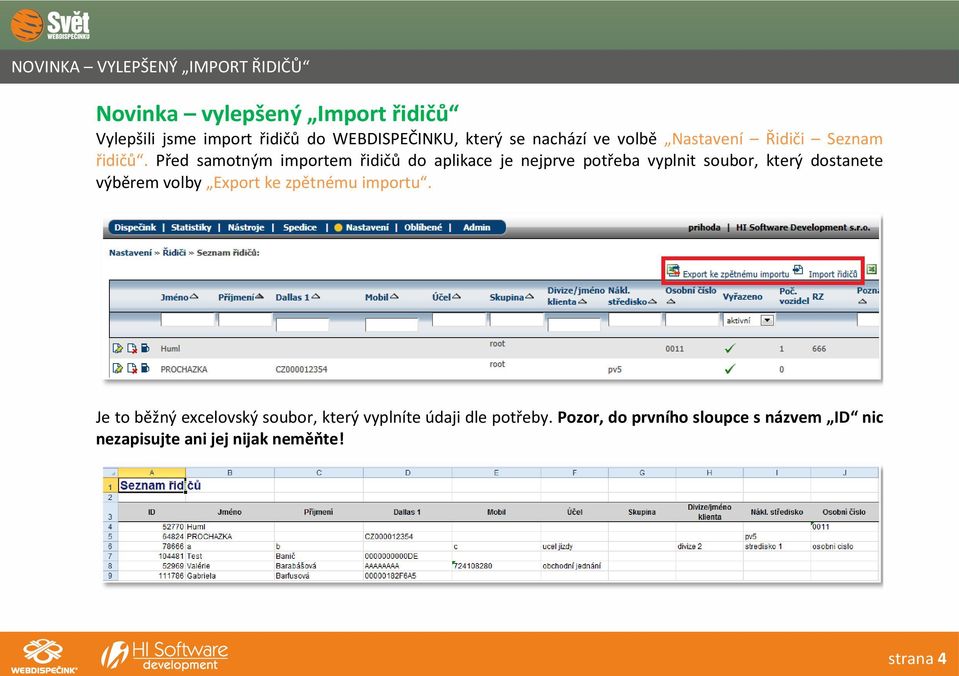Click the Seznam řidičů cell in A1

coord(152,486)
